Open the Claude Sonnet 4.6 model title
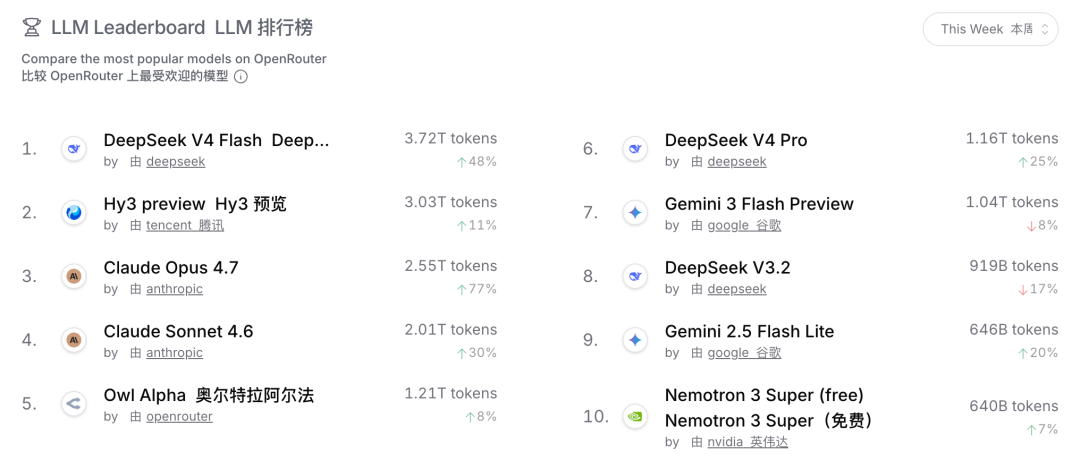The image size is (1080, 460). coord(178,332)
